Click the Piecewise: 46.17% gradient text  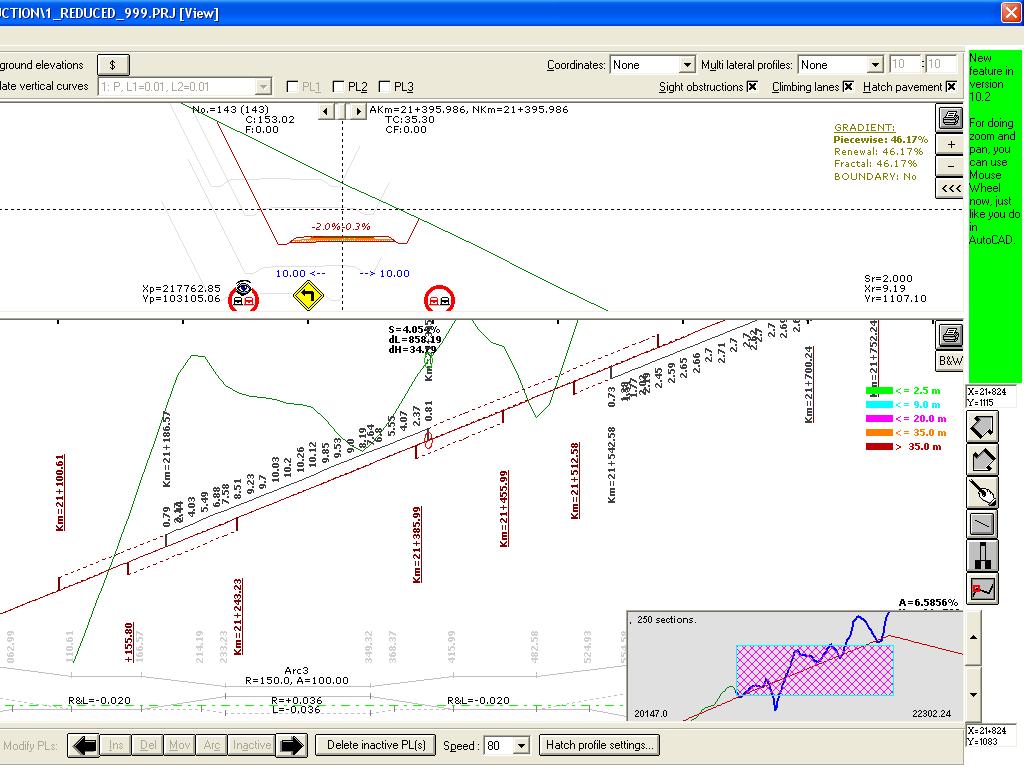point(880,139)
